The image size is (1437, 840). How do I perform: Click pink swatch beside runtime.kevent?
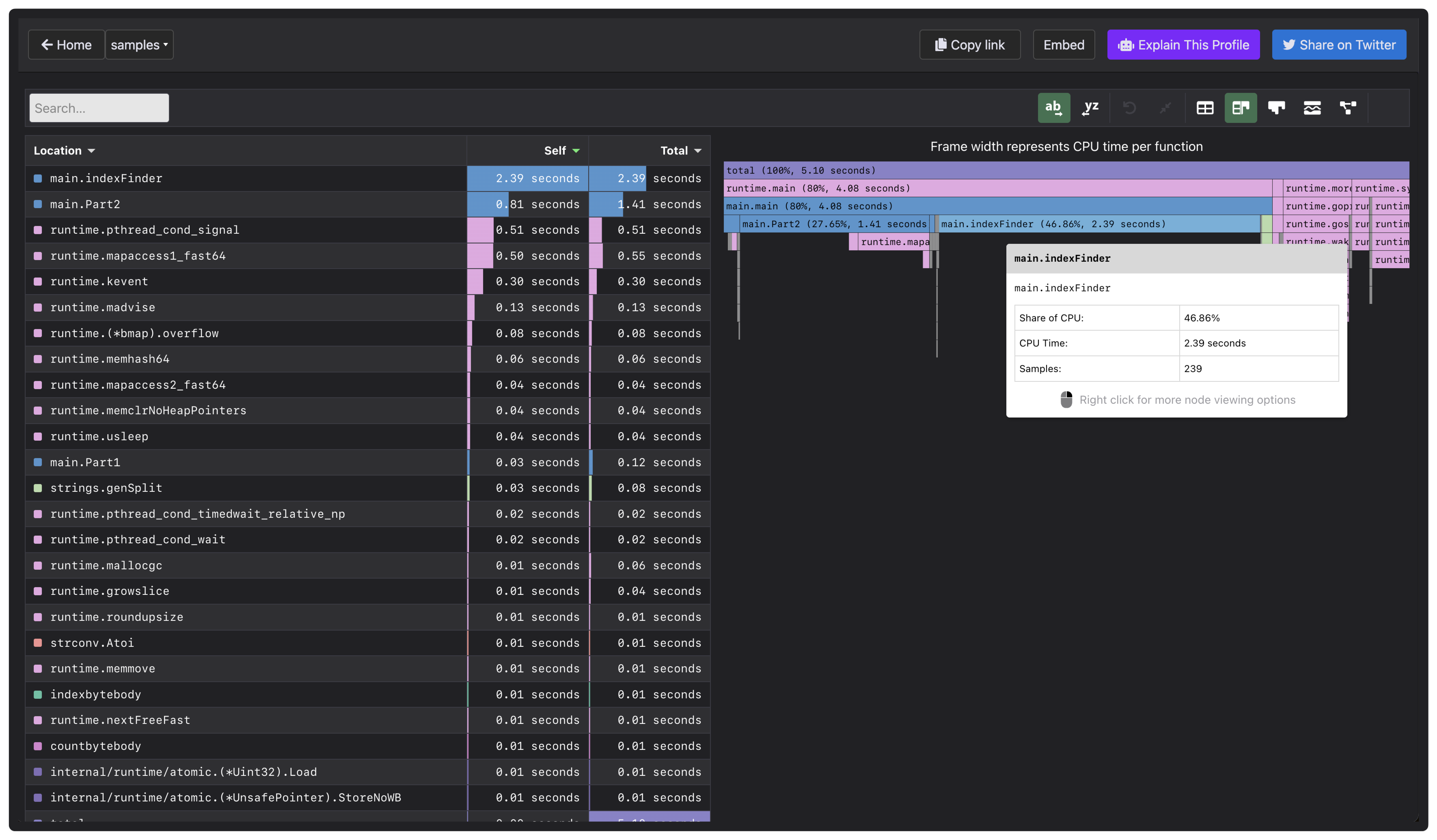click(38, 282)
